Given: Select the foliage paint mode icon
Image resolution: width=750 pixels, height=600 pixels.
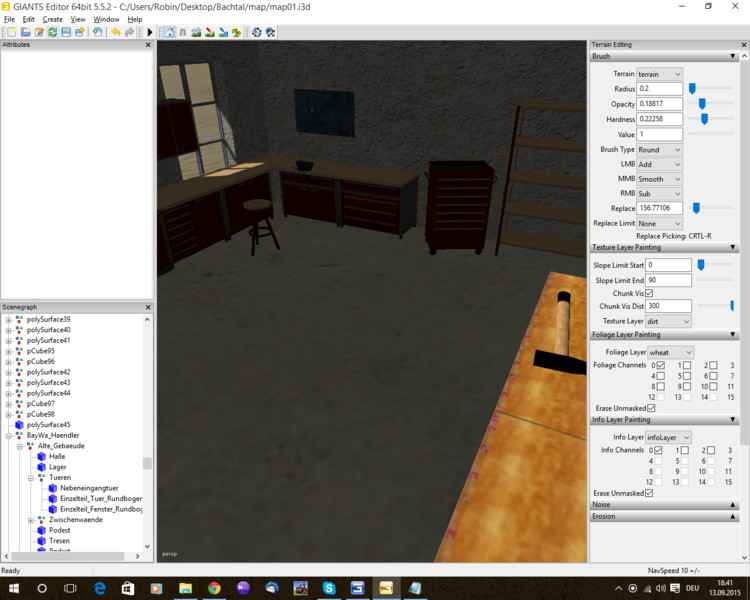Looking at the screenshot, I should click(236, 32).
